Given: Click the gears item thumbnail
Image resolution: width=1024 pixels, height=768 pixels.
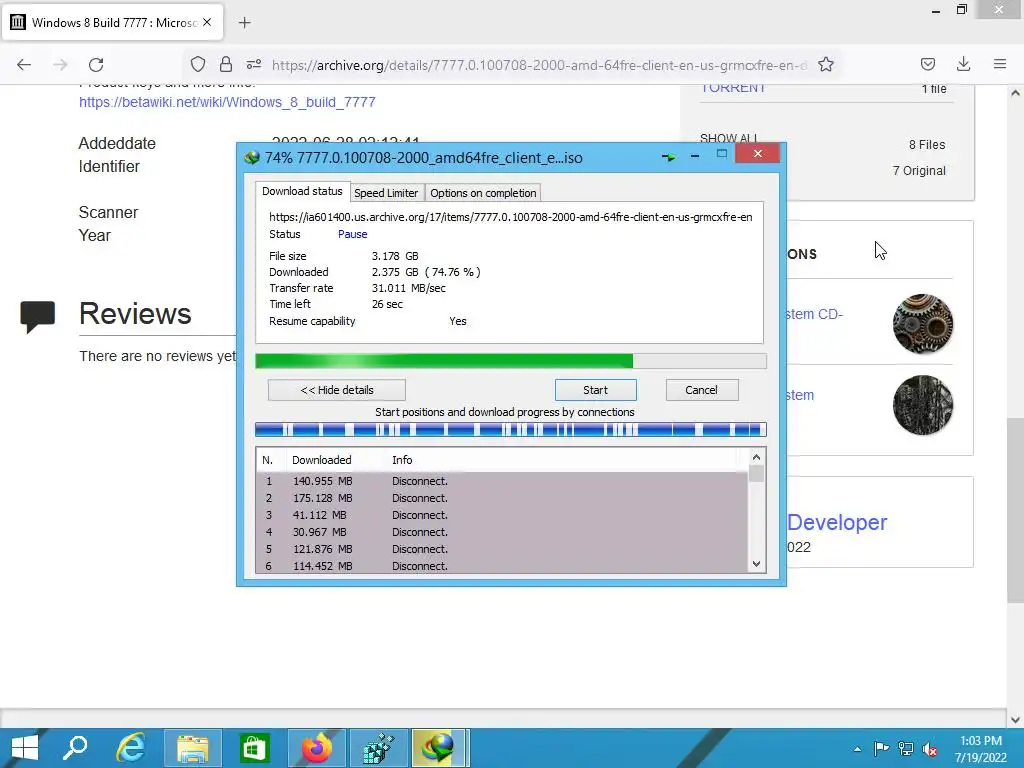Looking at the screenshot, I should (923, 324).
